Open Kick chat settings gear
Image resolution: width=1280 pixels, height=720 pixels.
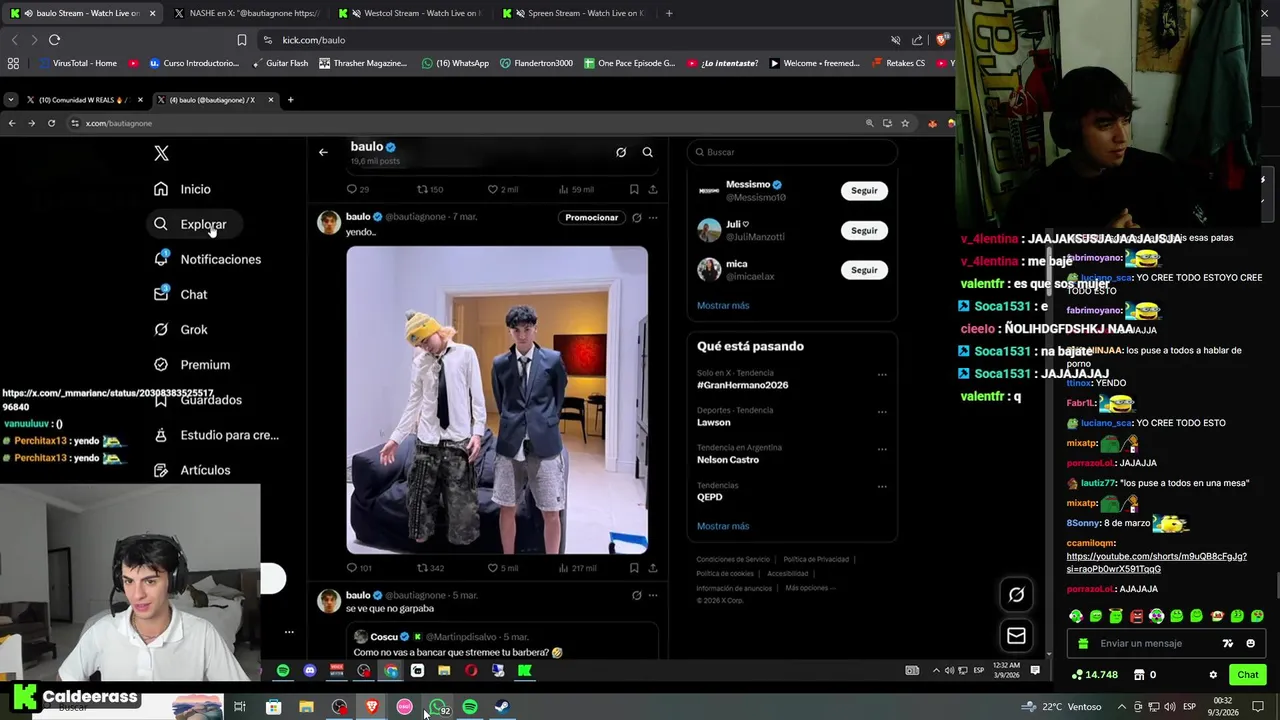(1213, 675)
